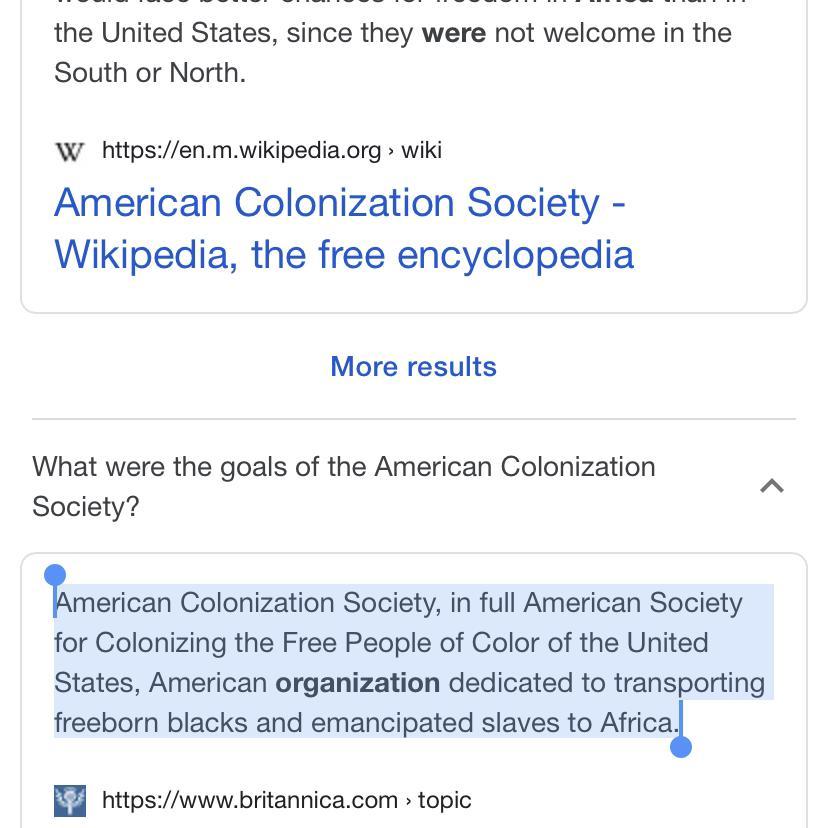Click the 'topic' breadcrumb after the Britannica URL
The width and height of the screenshot is (828, 828).
pyautogui.click(x=444, y=800)
